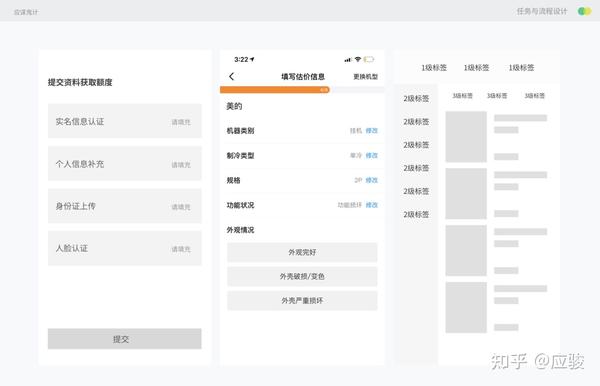Click the 提交 button
The height and width of the screenshot is (386, 600).
(x=125, y=339)
